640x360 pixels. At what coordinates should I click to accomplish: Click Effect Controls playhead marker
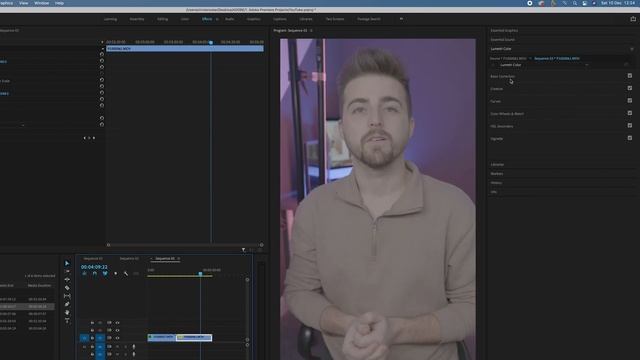tap(211, 42)
